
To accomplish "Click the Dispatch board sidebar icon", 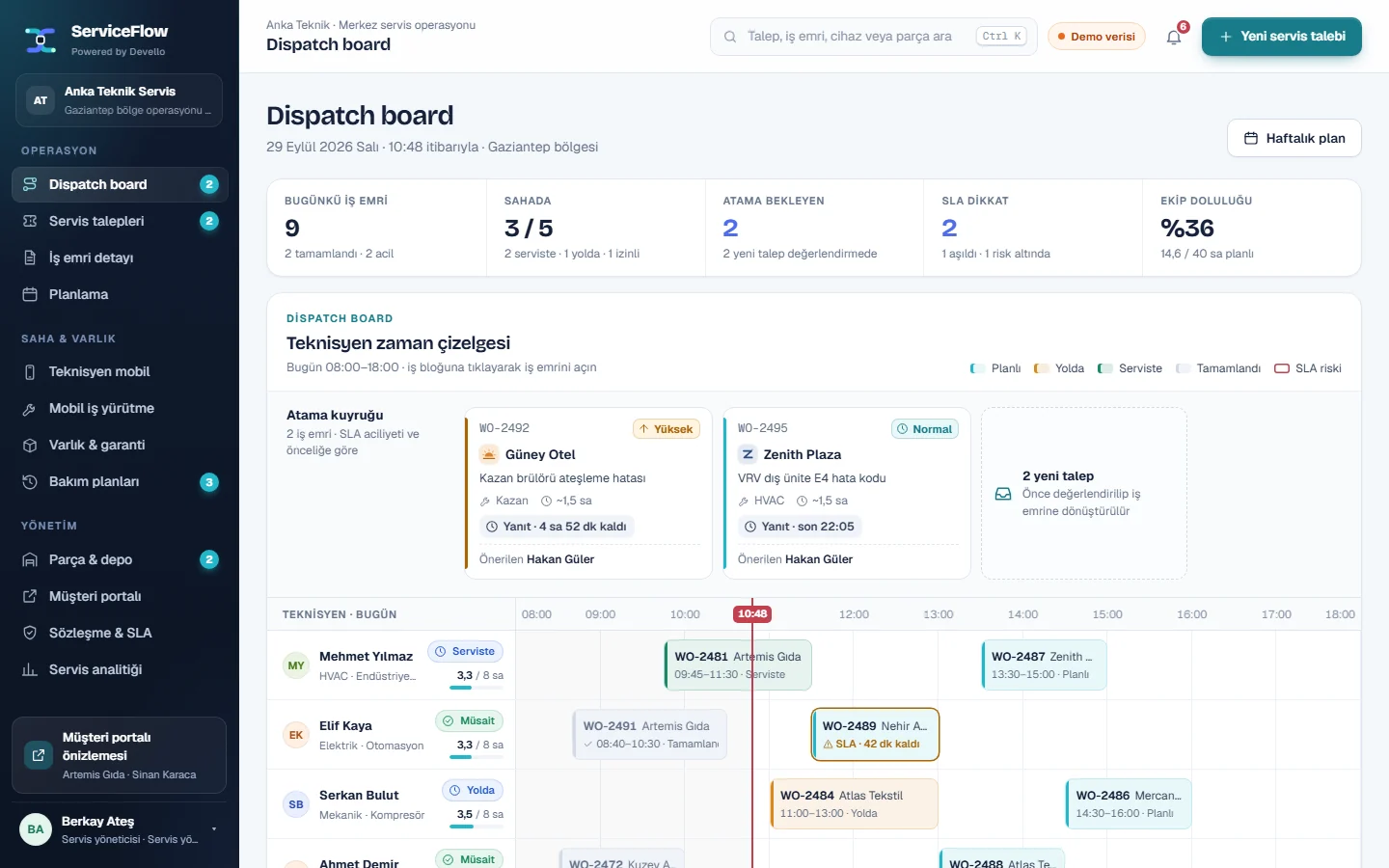I will (30, 184).
